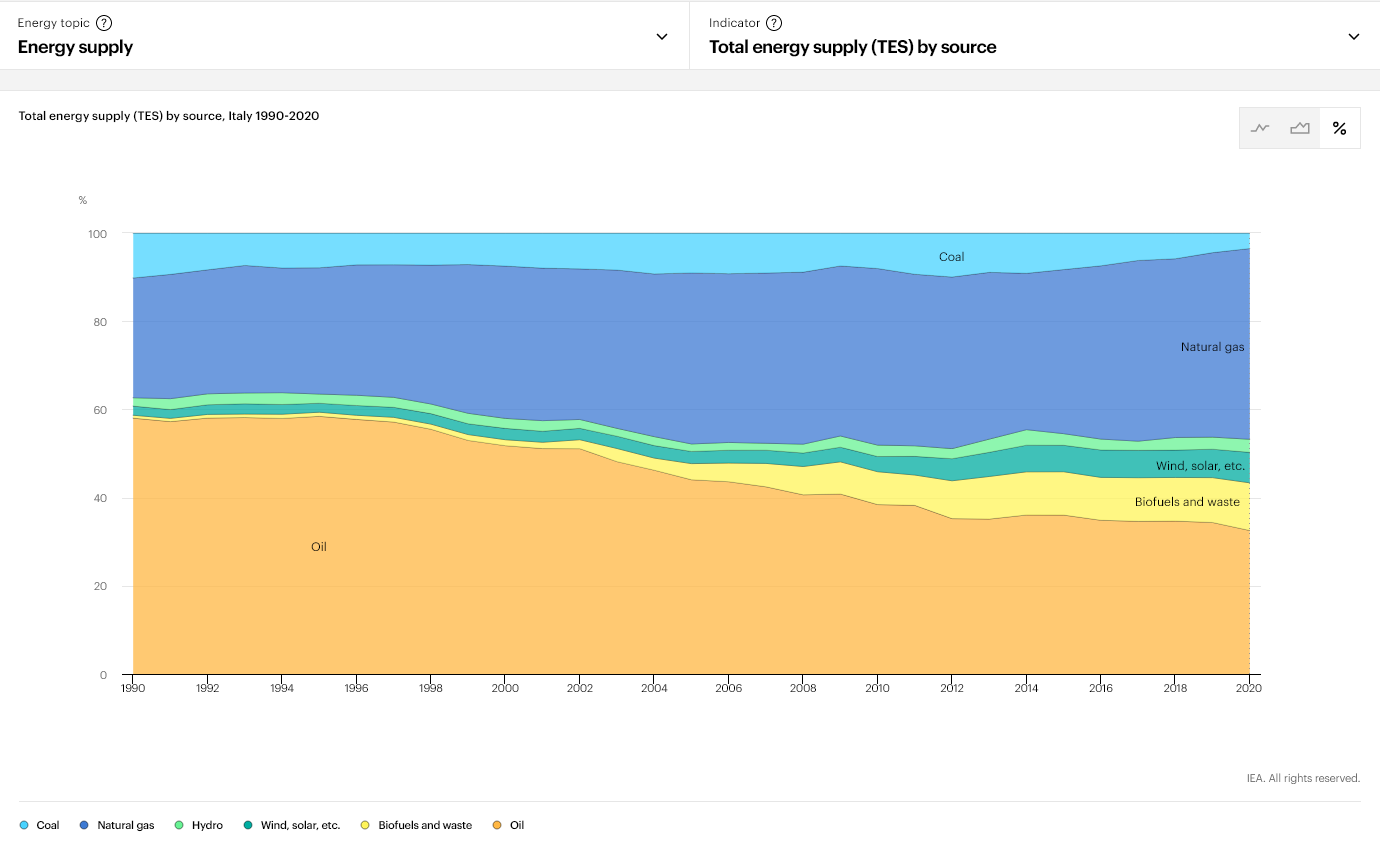
Task: Open the Energy topic help icon
Action: (x=104, y=23)
